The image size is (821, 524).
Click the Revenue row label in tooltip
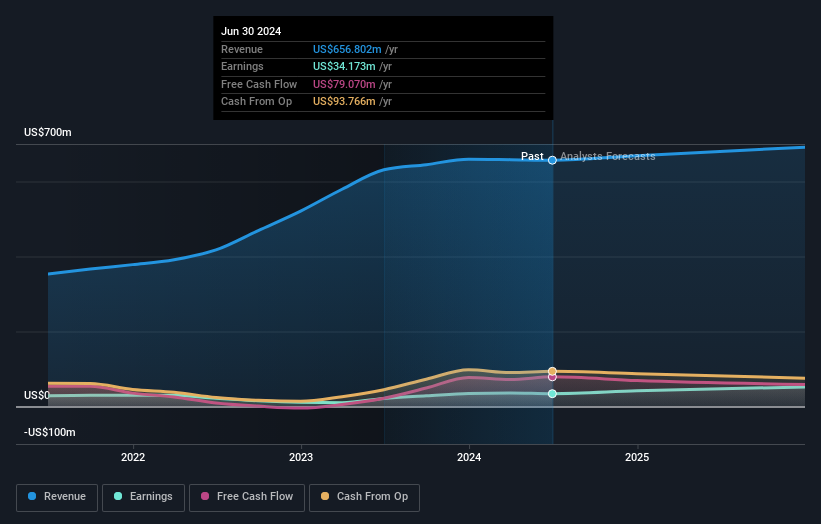[x=242, y=49]
